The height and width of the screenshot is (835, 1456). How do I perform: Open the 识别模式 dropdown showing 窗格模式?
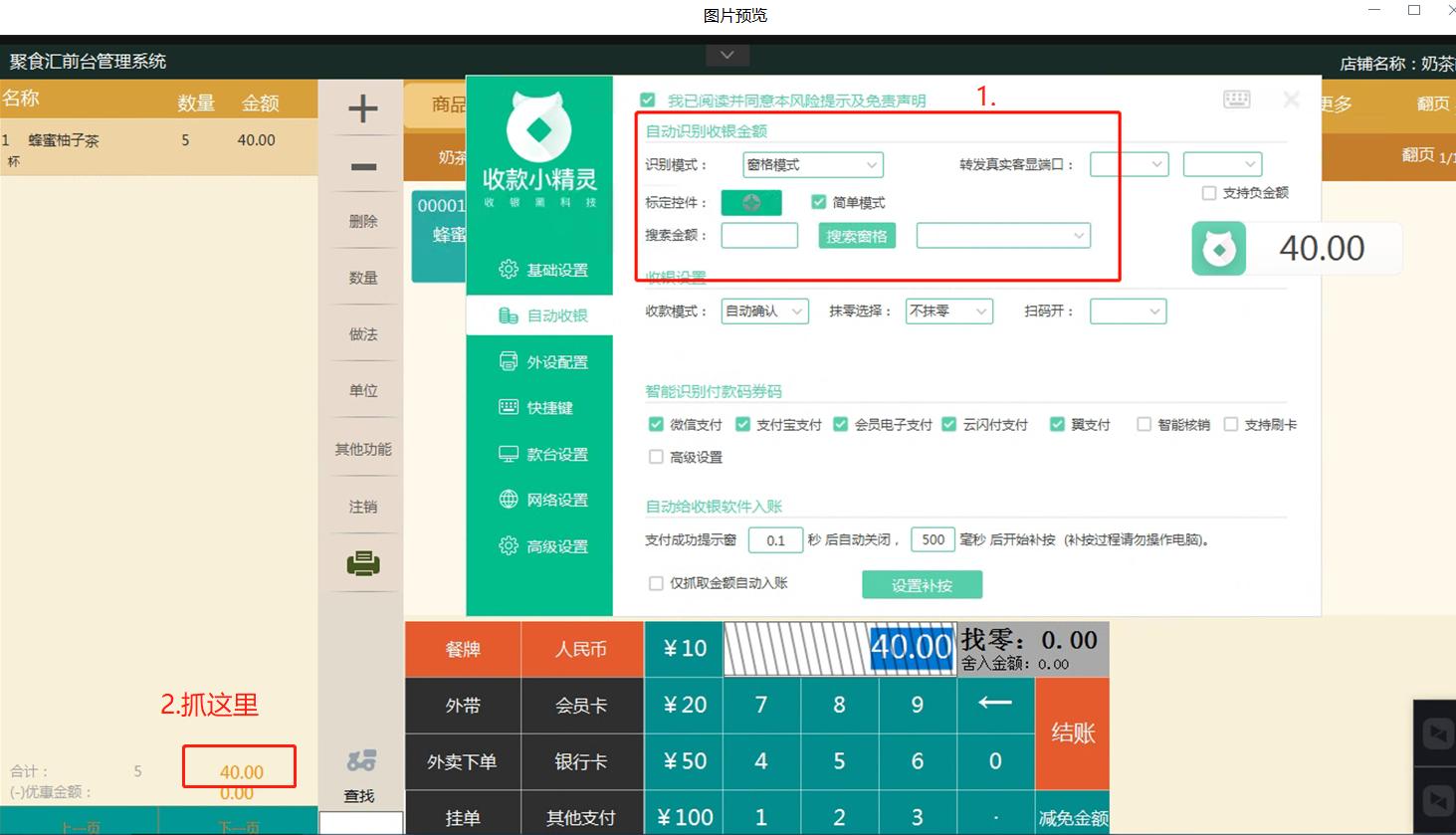813,165
